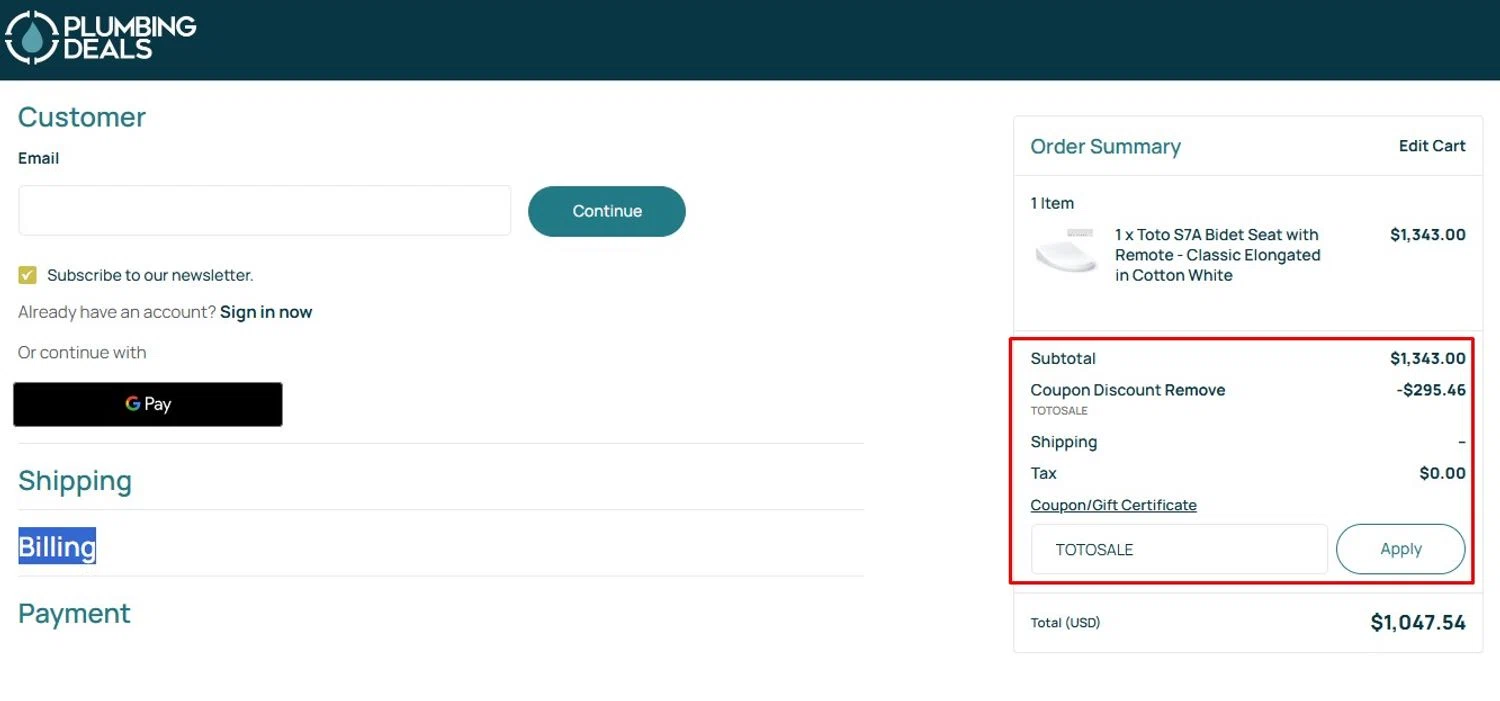Screen dimensions: 1500x701
Task: Open the Sign in now link
Action: pyautogui.click(x=266, y=312)
